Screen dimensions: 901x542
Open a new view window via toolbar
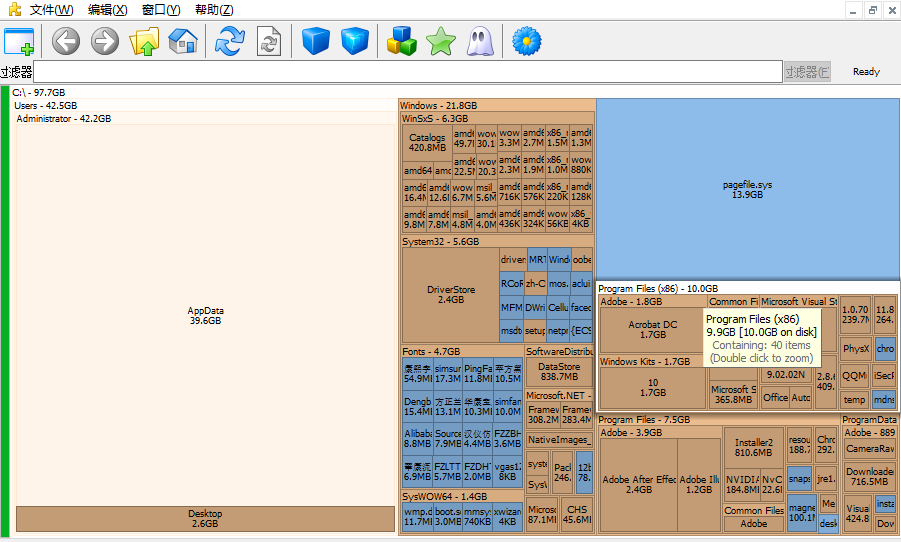pos(19,41)
